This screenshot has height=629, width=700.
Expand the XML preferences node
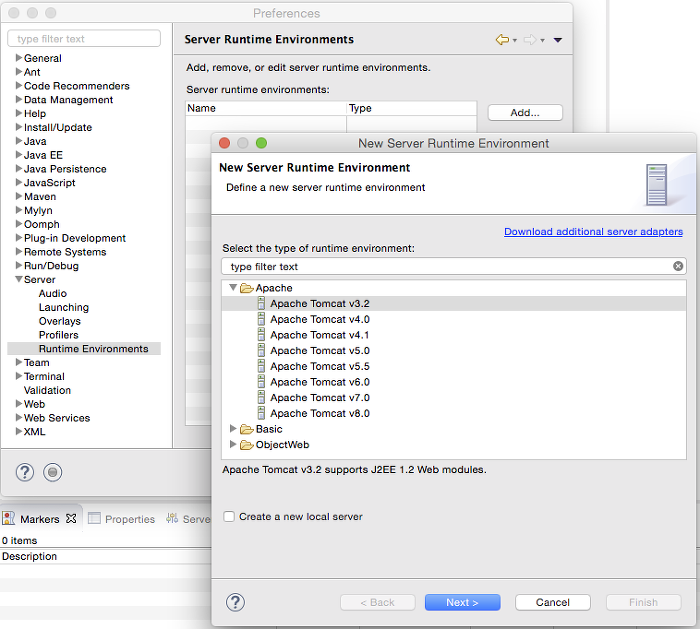pos(19,431)
